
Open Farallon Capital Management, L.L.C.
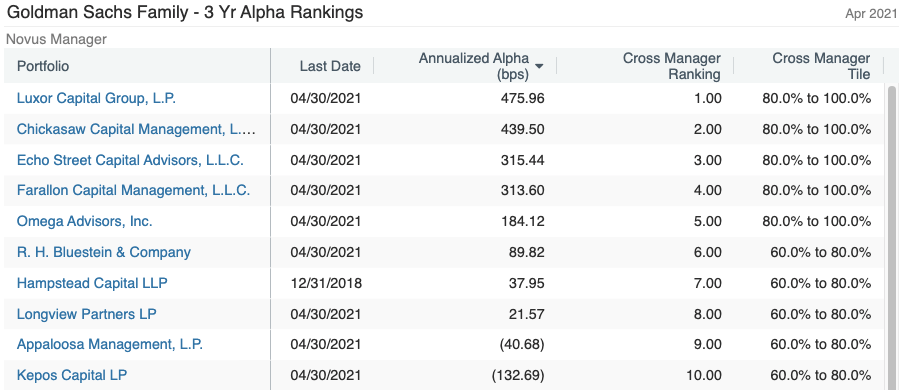point(133,191)
